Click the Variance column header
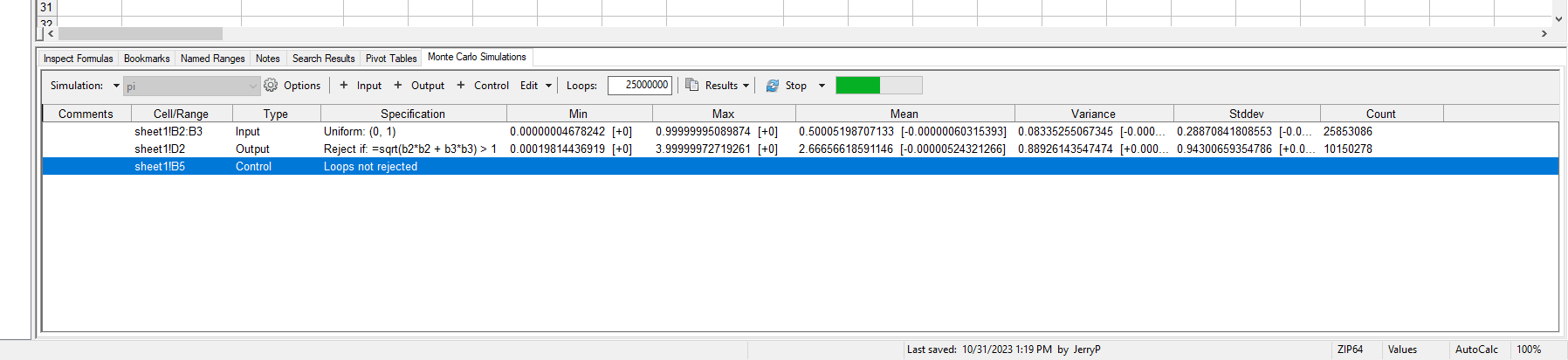The image size is (1568, 360). 1093,114
